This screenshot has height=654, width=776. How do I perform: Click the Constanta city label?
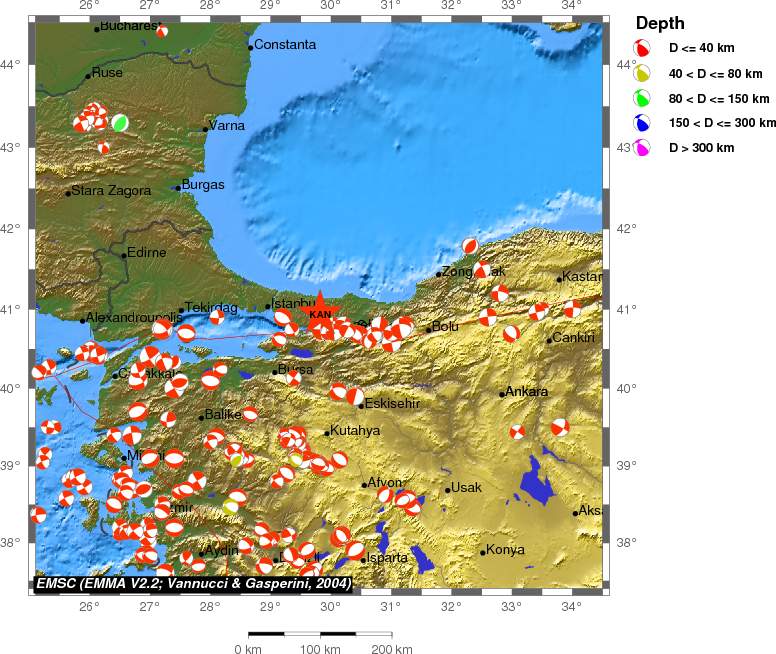click(285, 45)
